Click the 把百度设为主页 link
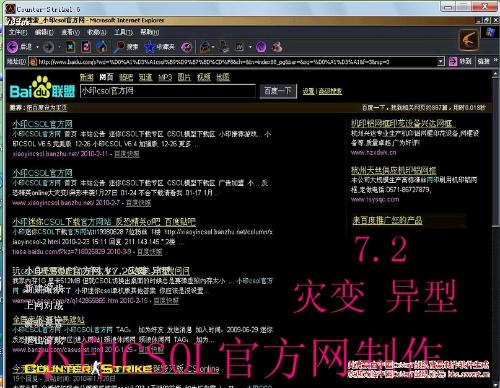500x388 pixels. 47,108
